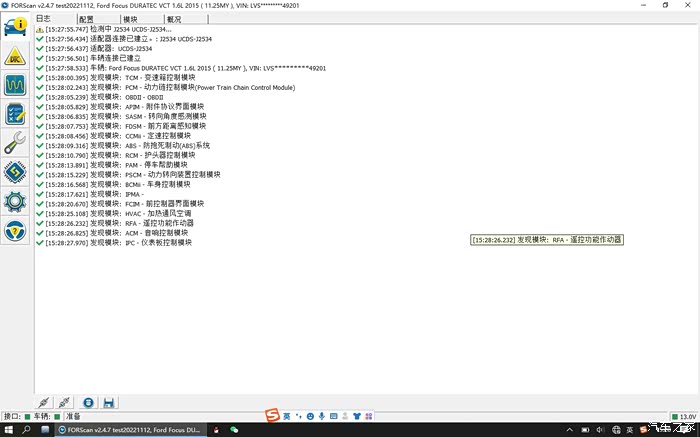The width and height of the screenshot is (700, 437).
Task: Select the PCM Power Train log entry
Action: click(166, 87)
